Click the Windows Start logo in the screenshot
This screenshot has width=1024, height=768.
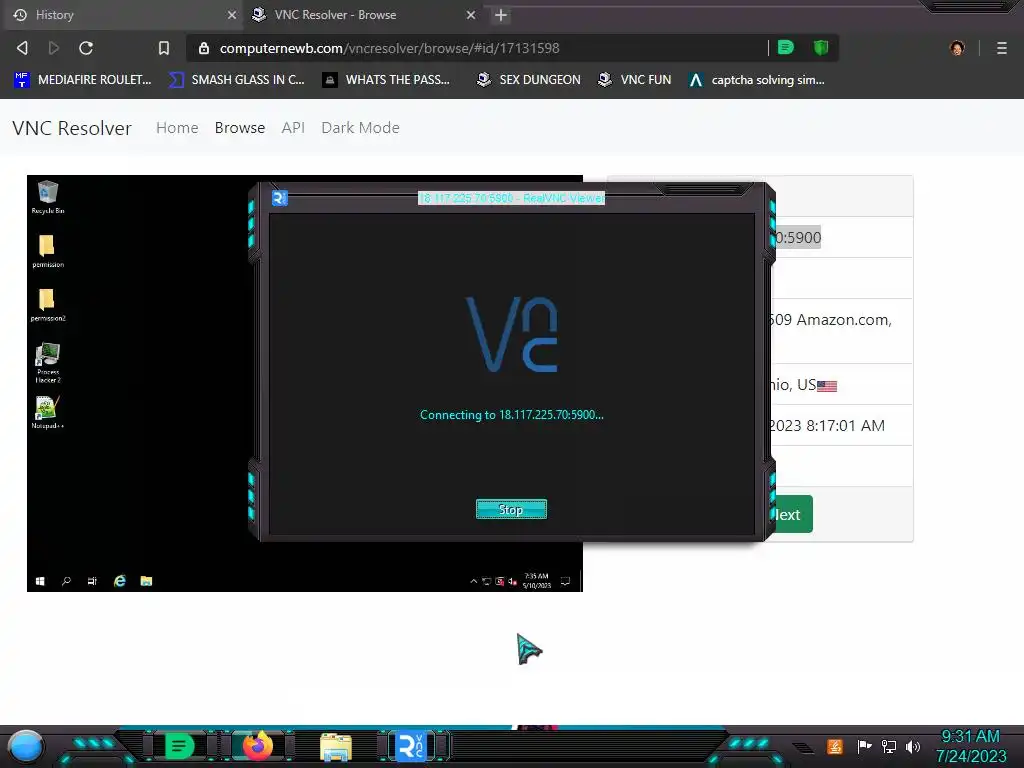pos(40,581)
